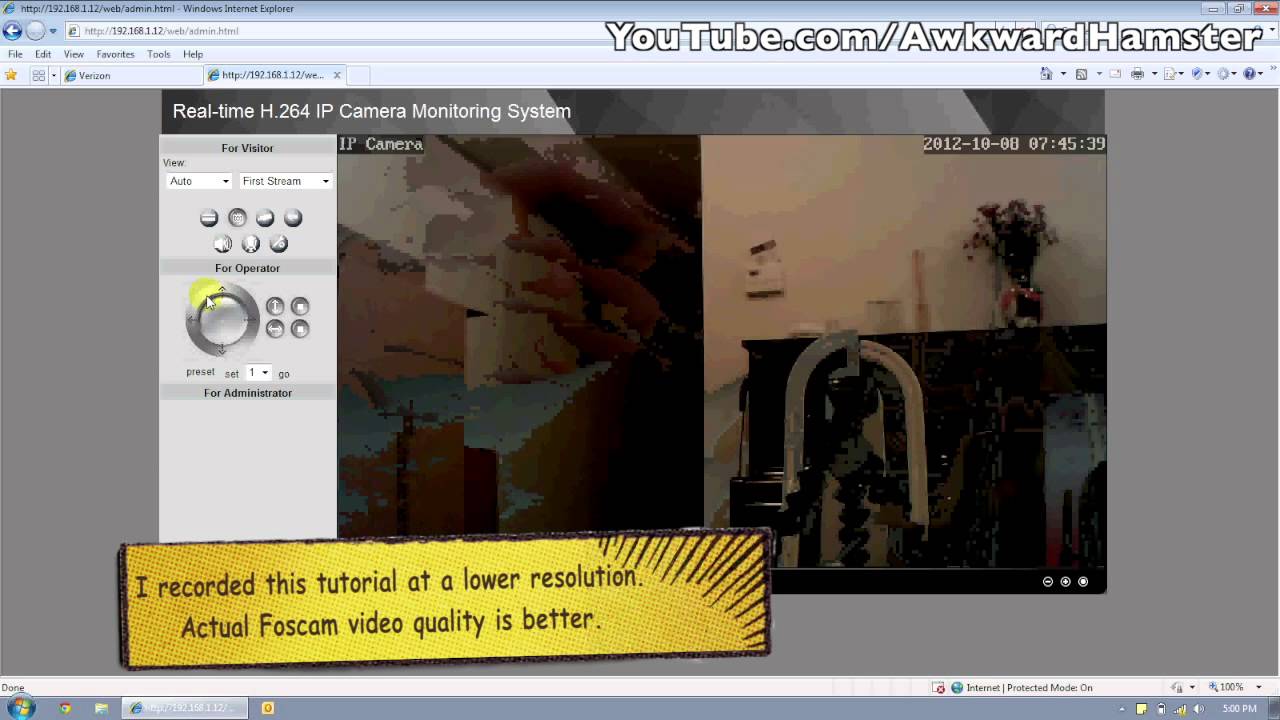Open the View menu
The image size is (1280, 720).
tap(74, 54)
